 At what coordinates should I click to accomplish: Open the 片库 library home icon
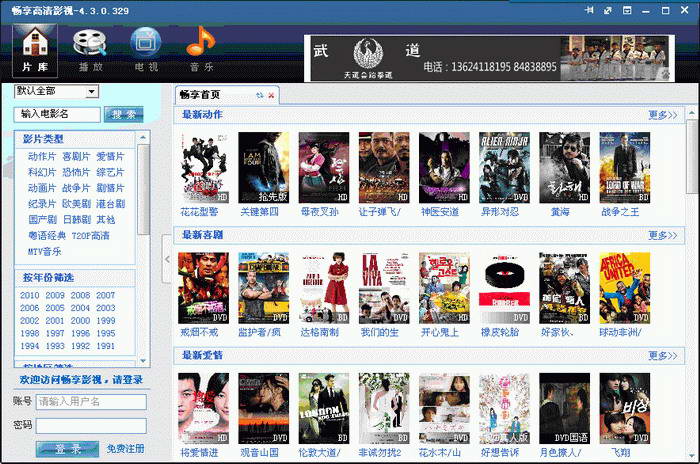click(x=35, y=50)
